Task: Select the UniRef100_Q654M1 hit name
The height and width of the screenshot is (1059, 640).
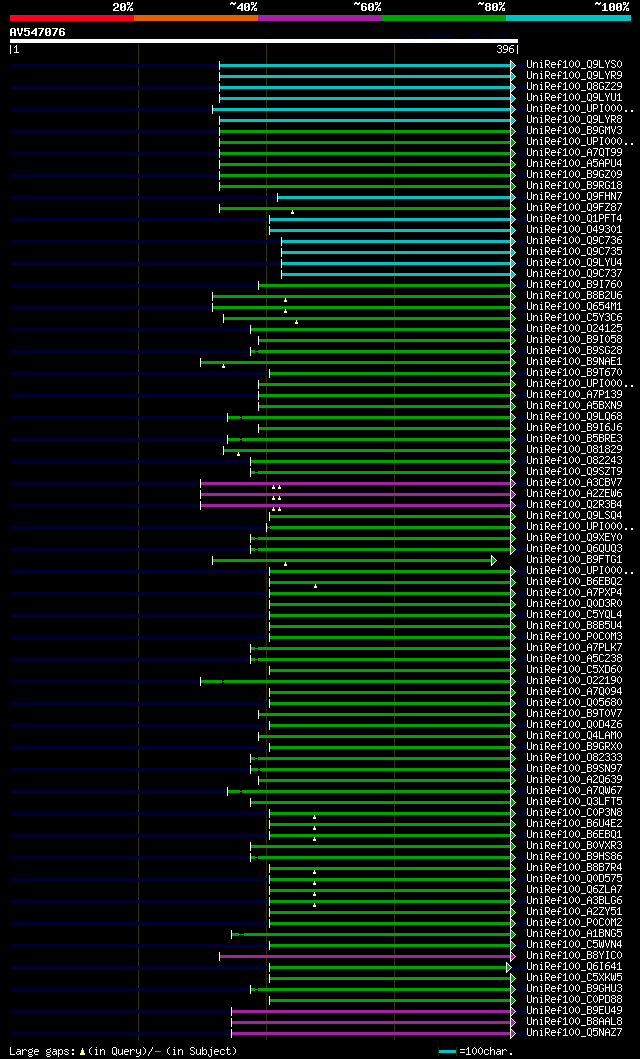Action: pos(575,307)
